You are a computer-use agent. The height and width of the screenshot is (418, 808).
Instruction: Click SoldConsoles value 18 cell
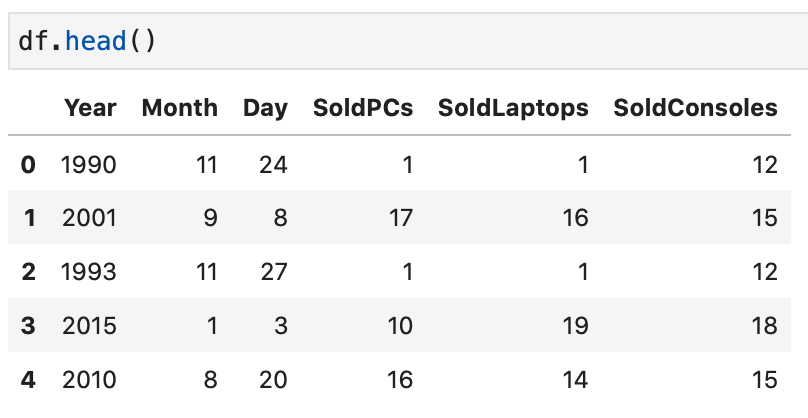click(765, 326)
